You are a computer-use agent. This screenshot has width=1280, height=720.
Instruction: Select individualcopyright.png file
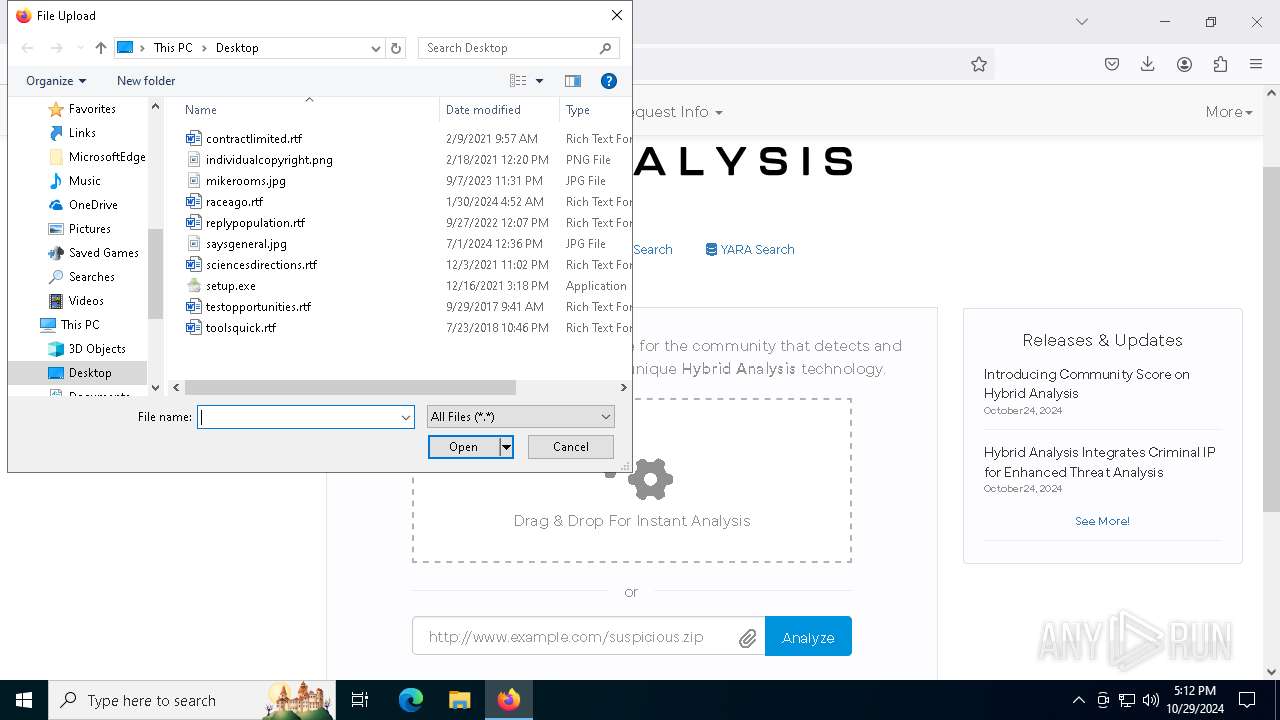click(269, 160)
